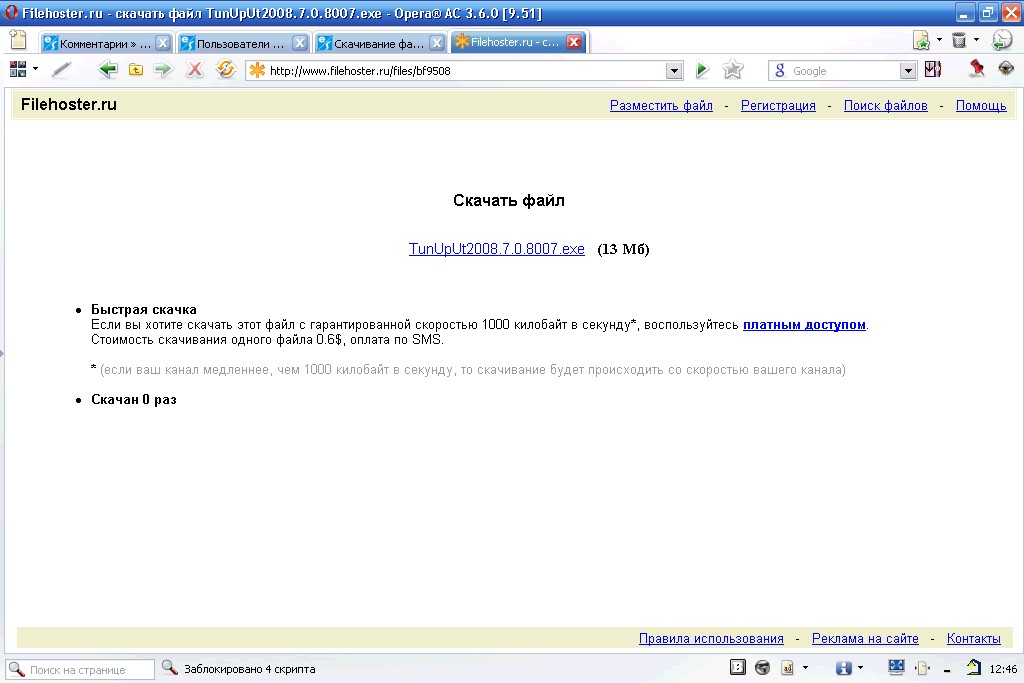The height and width of the screenshot is (683, 1024).
Task: Open a new tab with the page icon
Action: point(18,40)
